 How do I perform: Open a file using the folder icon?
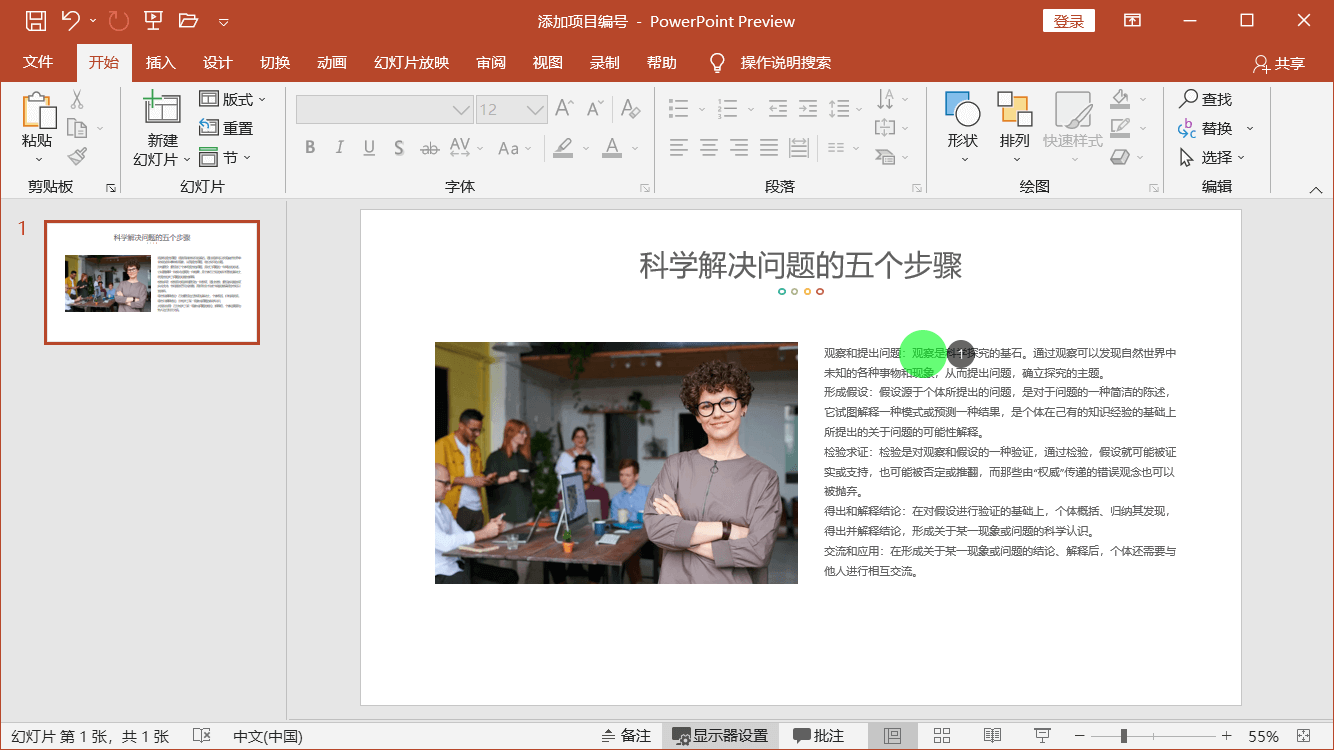click(188, 20)
